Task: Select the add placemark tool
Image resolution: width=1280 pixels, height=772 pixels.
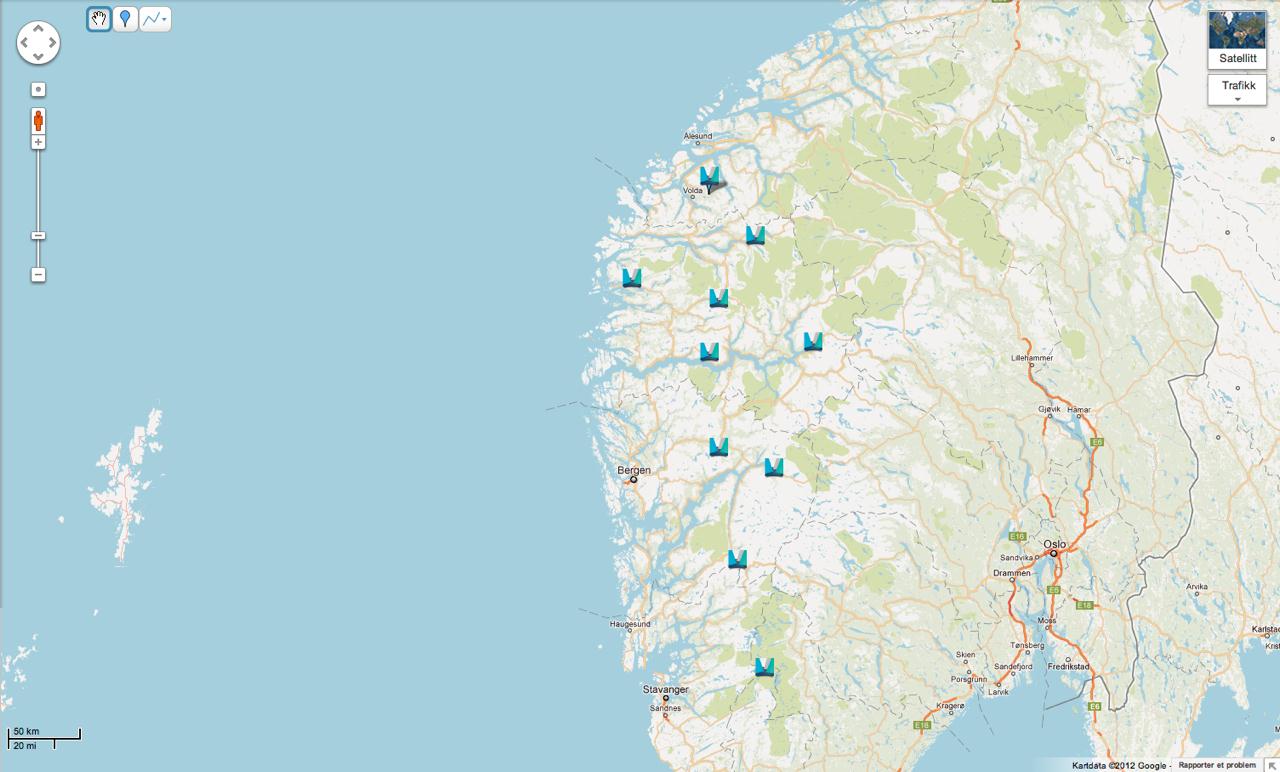Action: [125, 19]
